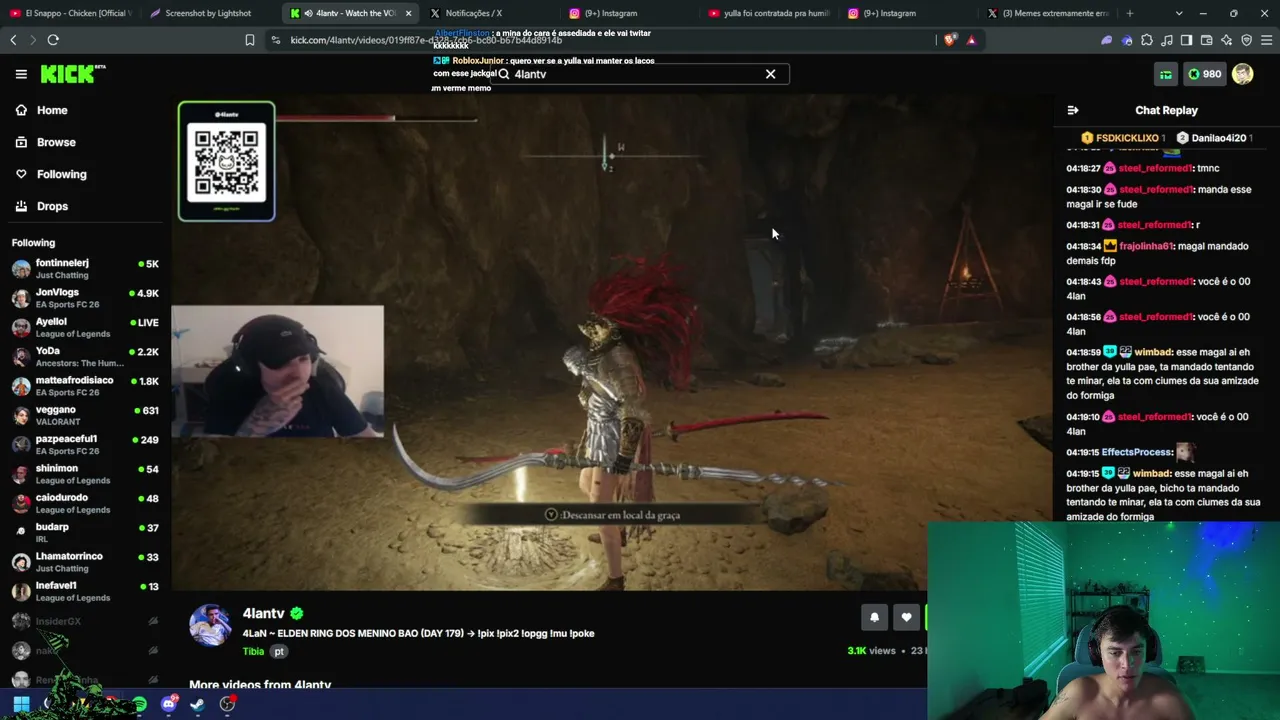Open the Brave Wallet icon
The width and height of the screenshot is (1280, 720).
point(1206,40)
